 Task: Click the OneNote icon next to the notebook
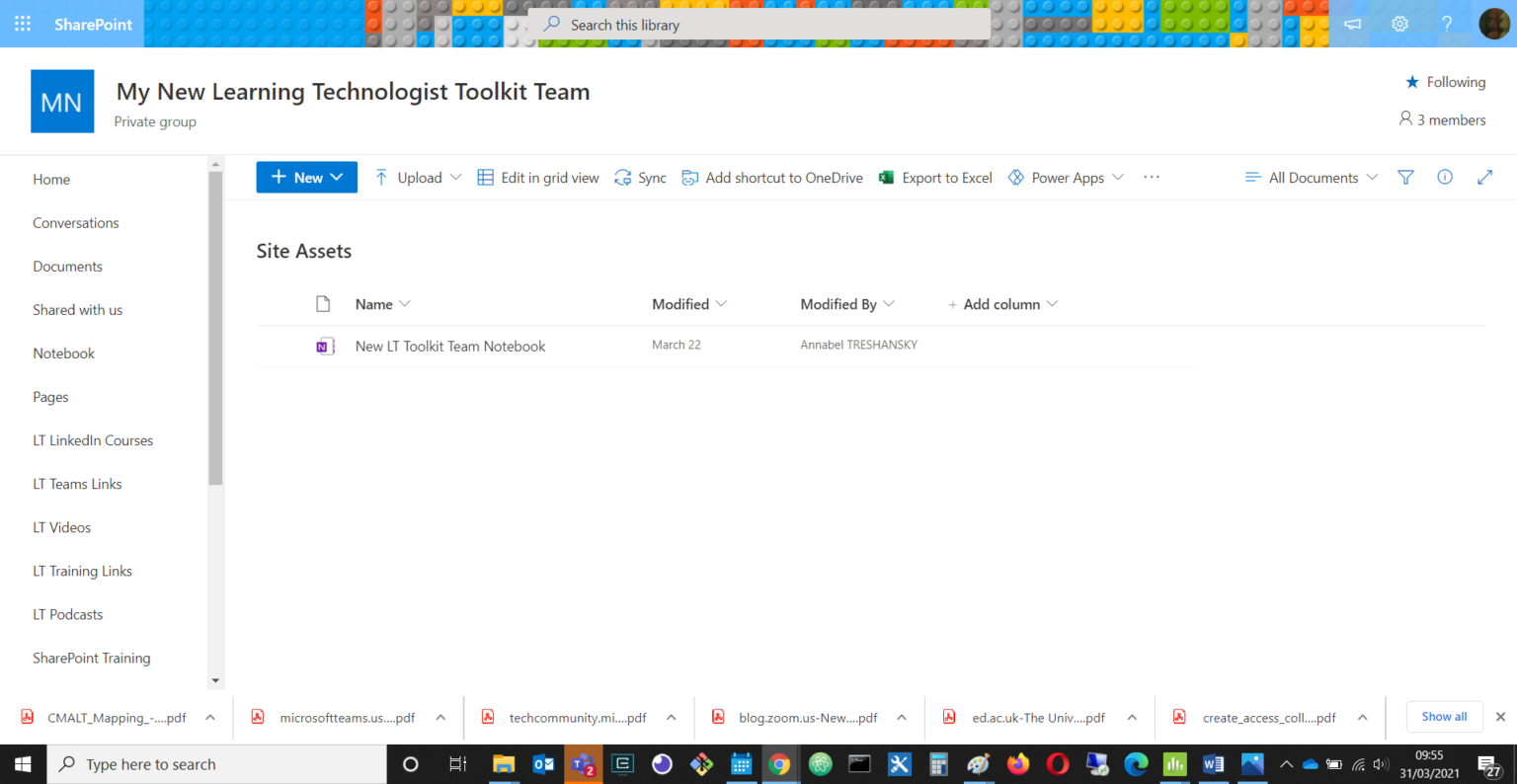click(x=325, y=346)
